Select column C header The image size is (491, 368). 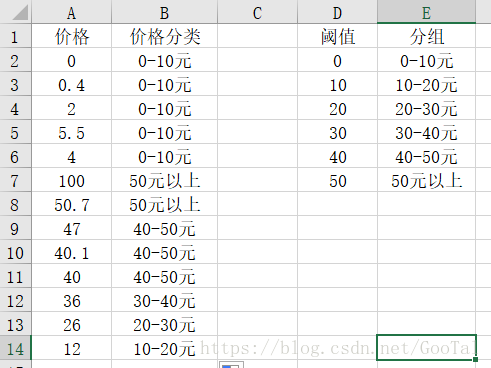tap(257, 12)
